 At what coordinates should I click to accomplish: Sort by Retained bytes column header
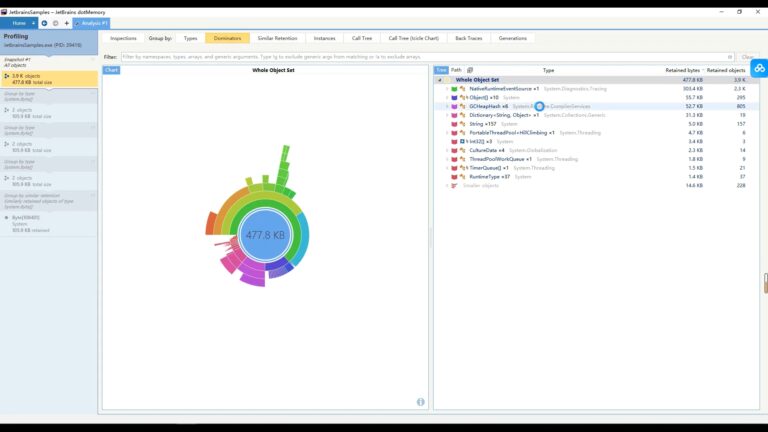pos(682,70)
